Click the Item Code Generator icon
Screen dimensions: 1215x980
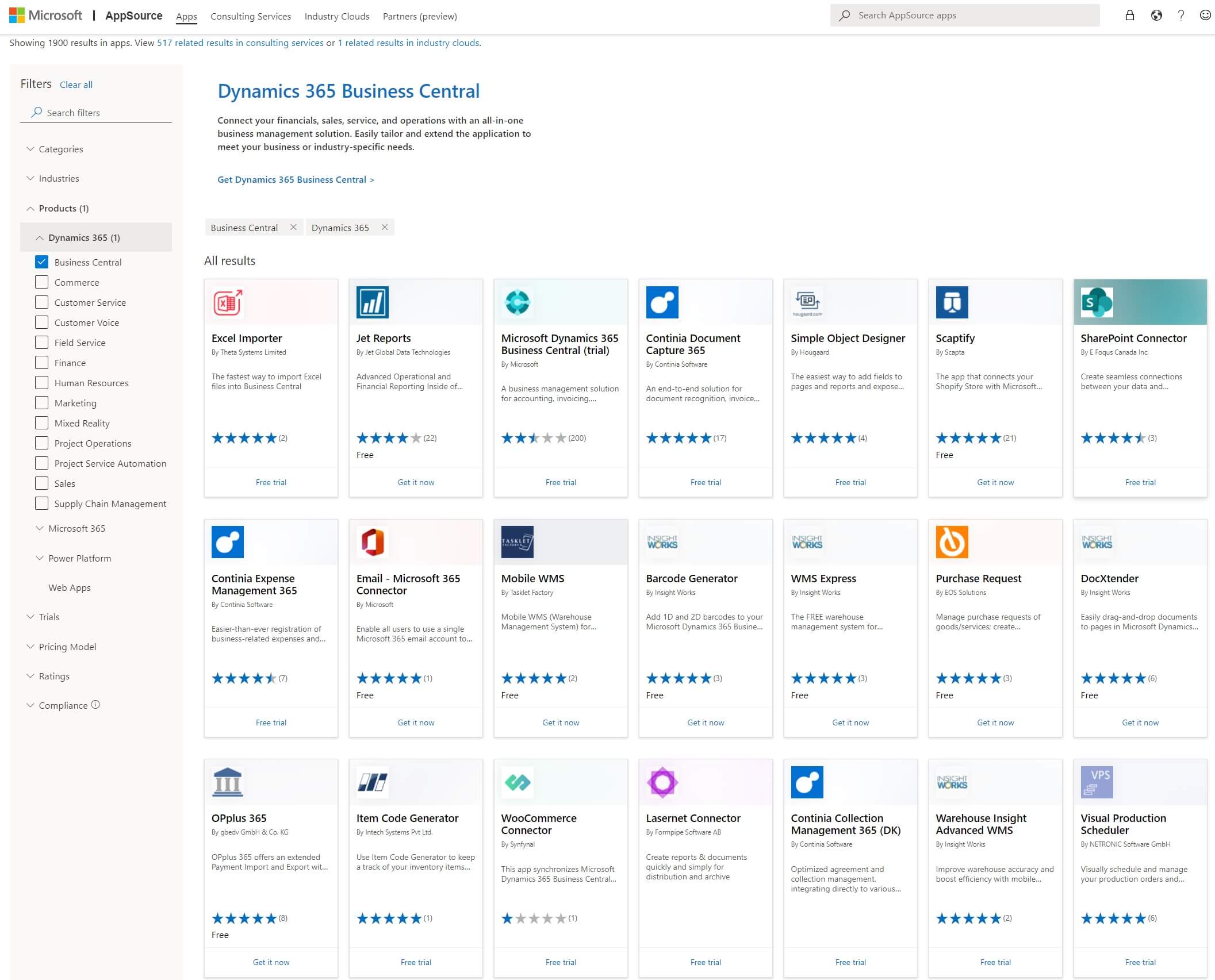pos(373,782)
